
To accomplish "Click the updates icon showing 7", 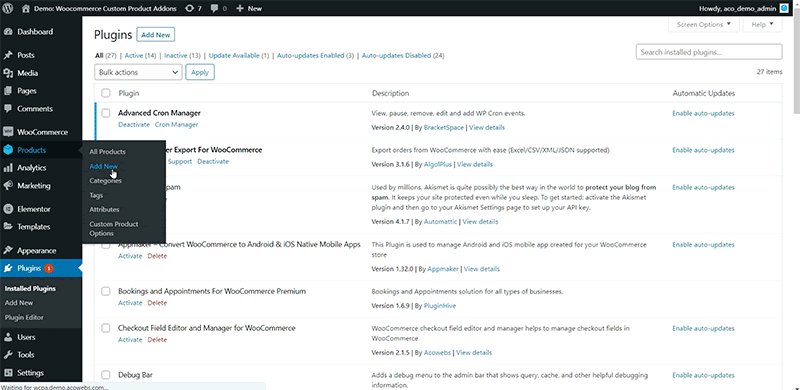I will tap(189, 9).
